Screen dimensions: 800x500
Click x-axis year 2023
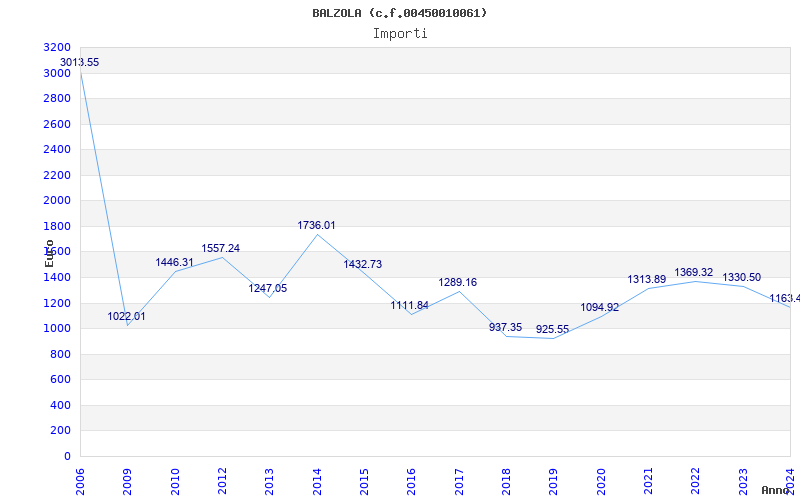click(x=743, y=482)
